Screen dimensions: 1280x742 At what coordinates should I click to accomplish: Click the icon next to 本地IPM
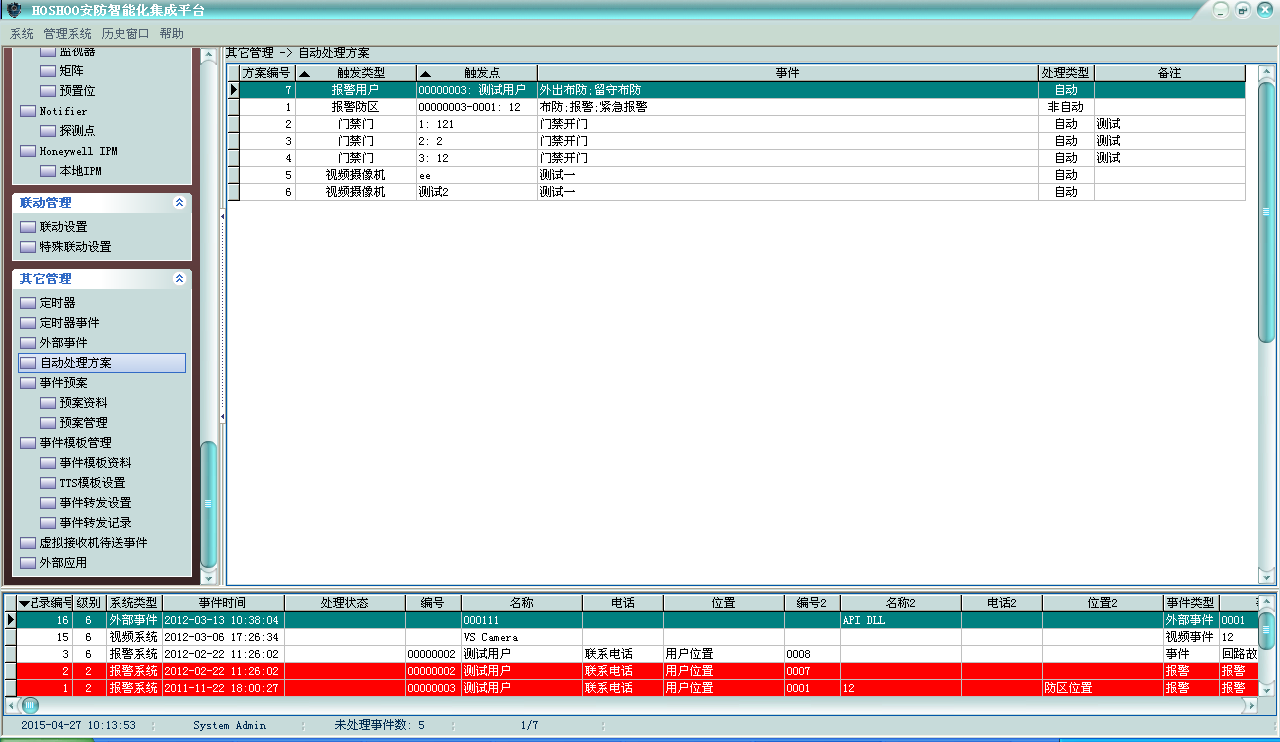point(48,171)
